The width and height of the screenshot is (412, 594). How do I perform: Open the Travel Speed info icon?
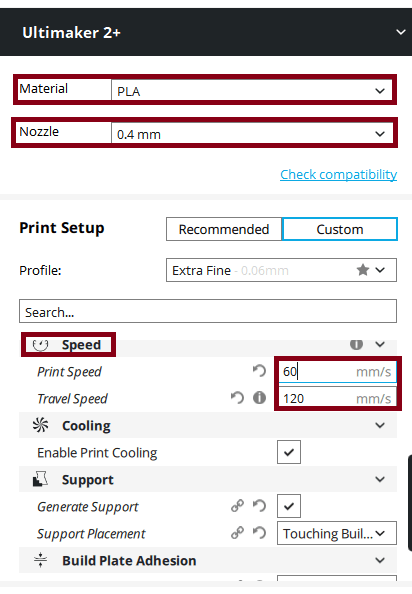259,398
